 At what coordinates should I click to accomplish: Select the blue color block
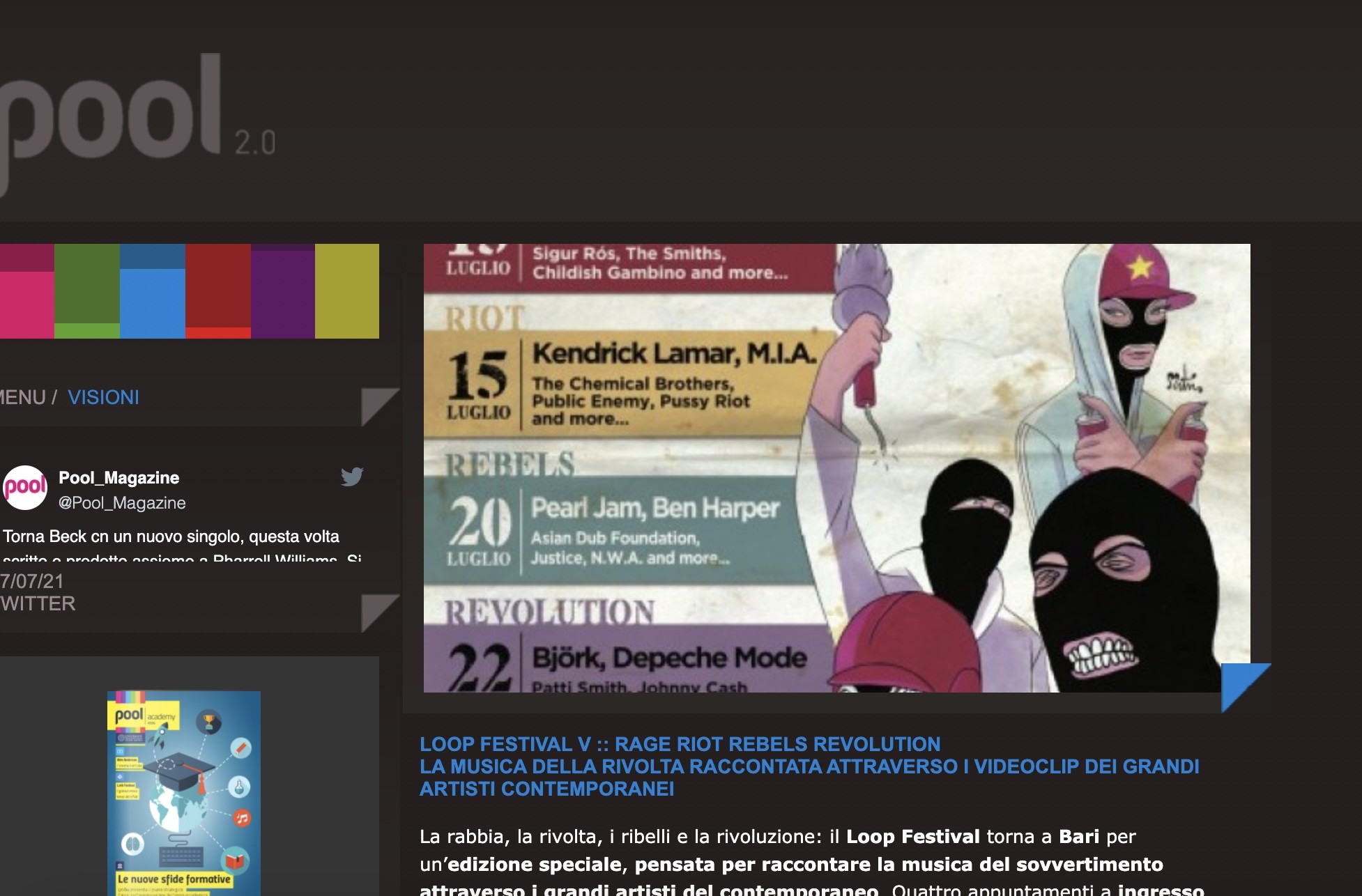(153, 291)
